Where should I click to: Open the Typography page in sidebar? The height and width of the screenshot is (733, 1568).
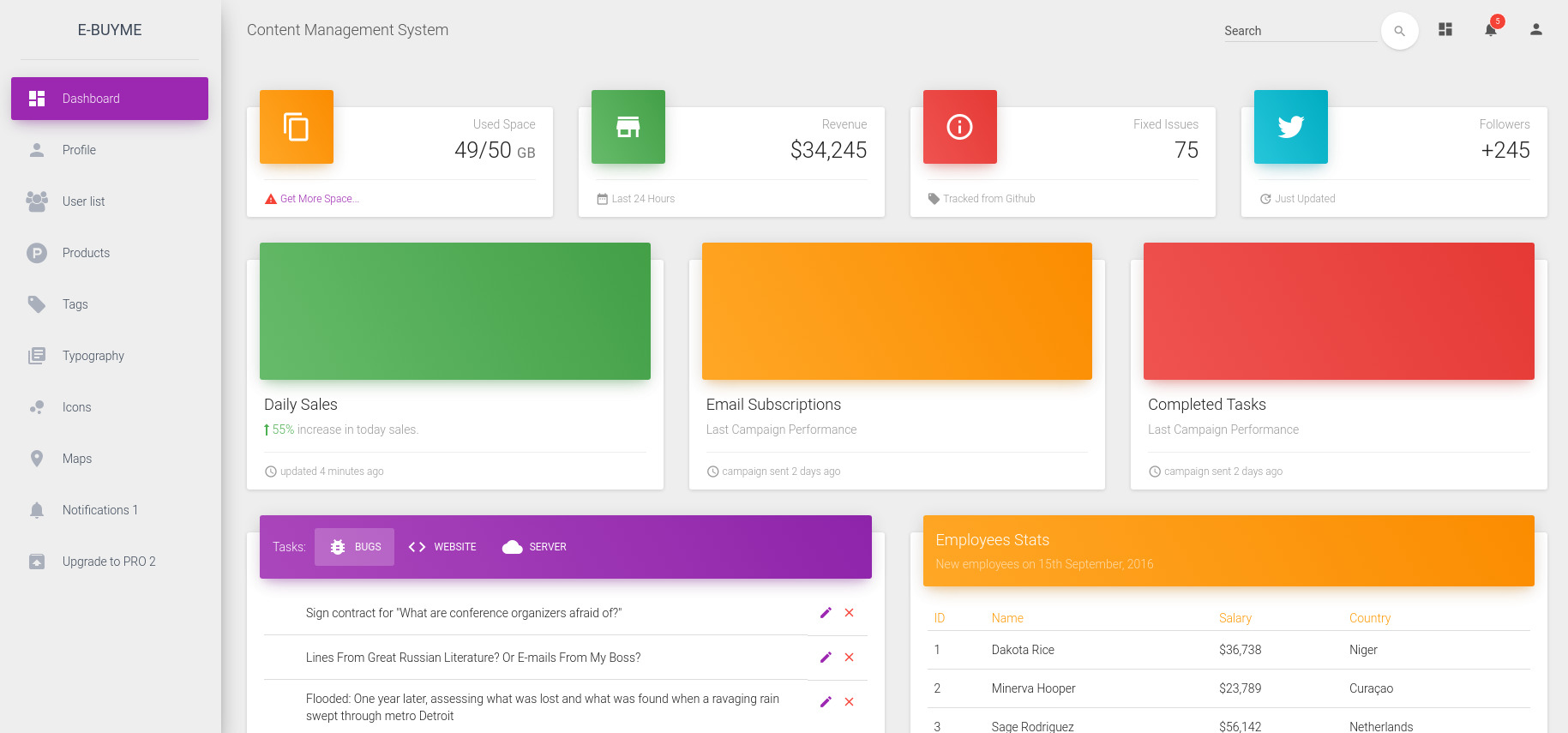tap(93, 356)
